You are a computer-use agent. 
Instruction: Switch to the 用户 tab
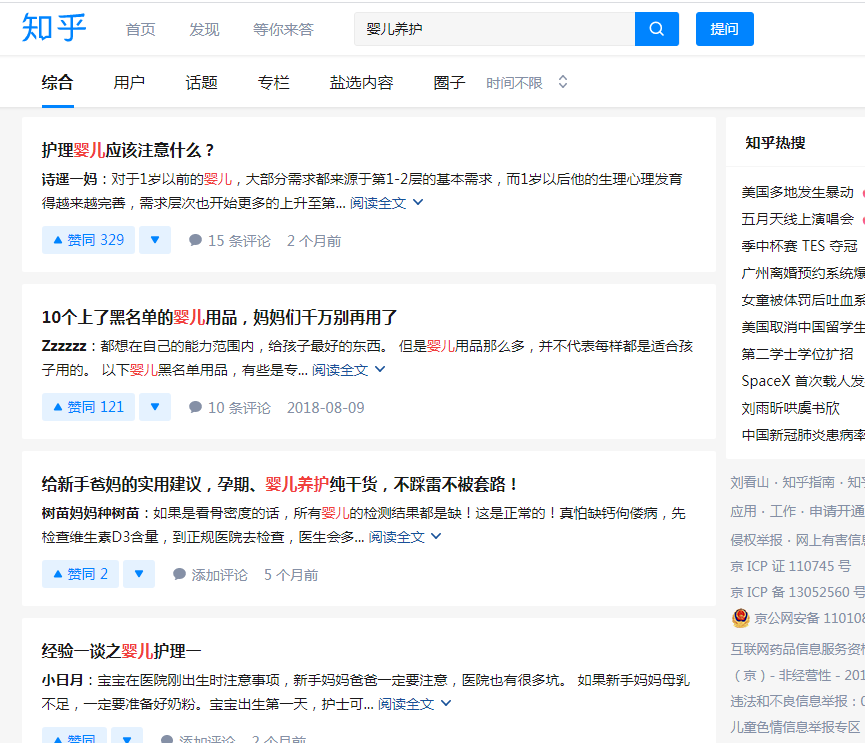pos(129,83)
